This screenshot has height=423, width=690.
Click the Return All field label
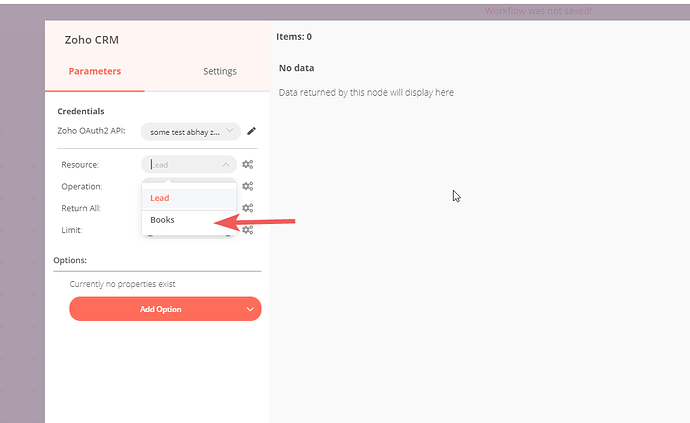pyautogui.click(x=83, y=208)
